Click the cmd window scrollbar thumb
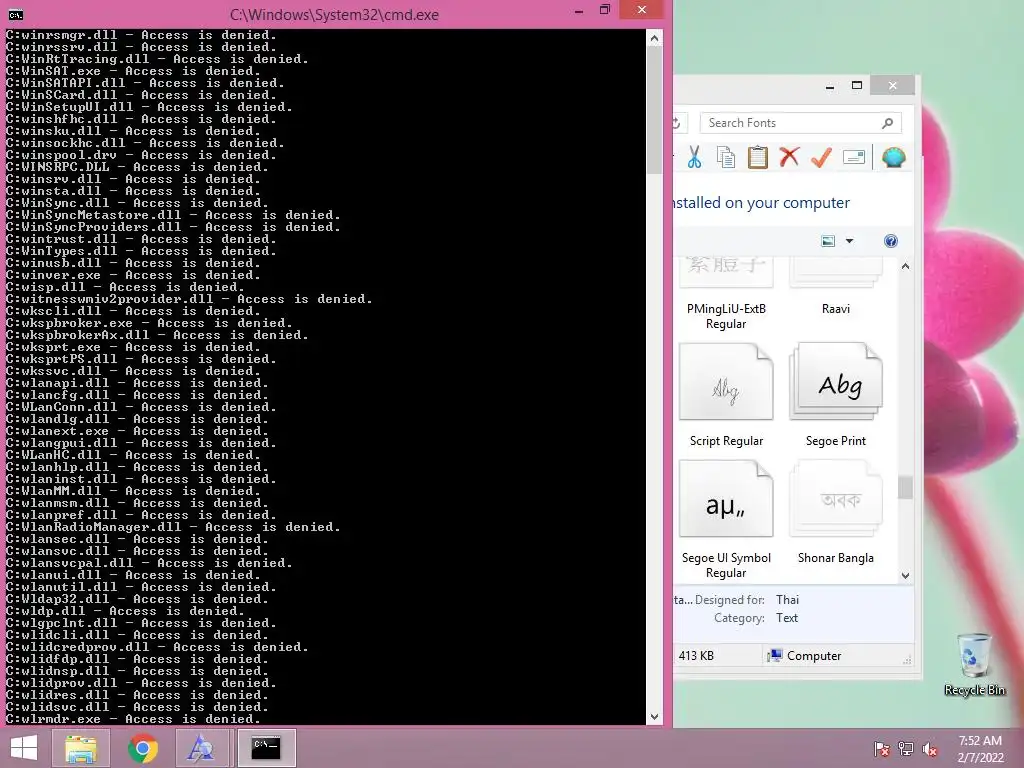The image size is (1024, 768). click(654, 110)
